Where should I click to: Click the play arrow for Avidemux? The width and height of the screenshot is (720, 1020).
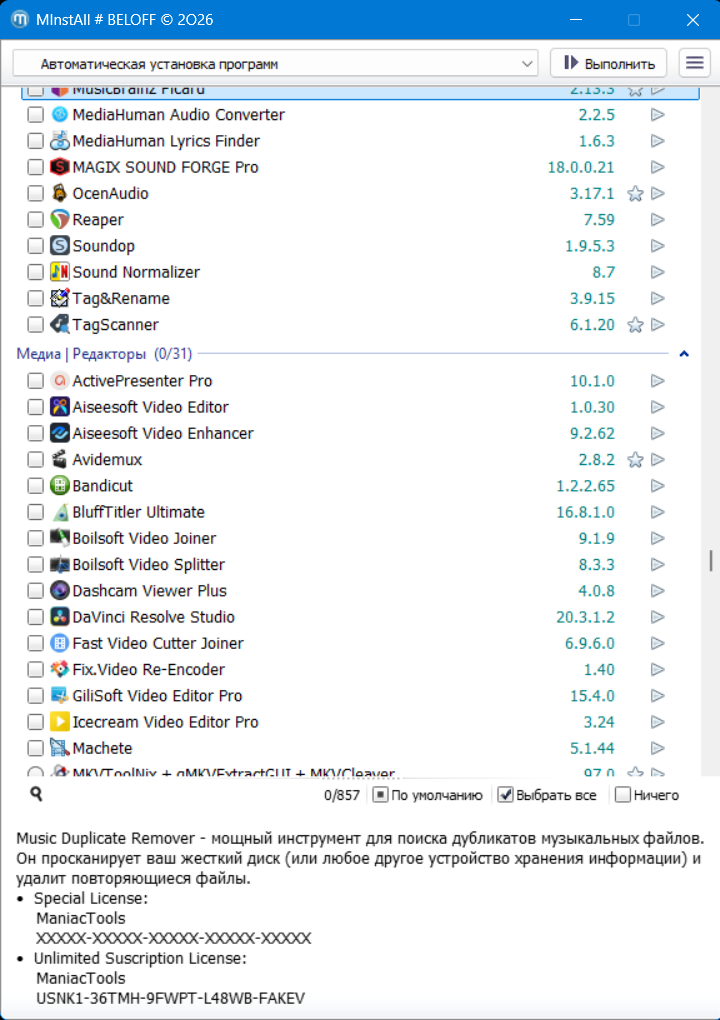point(658,460)
